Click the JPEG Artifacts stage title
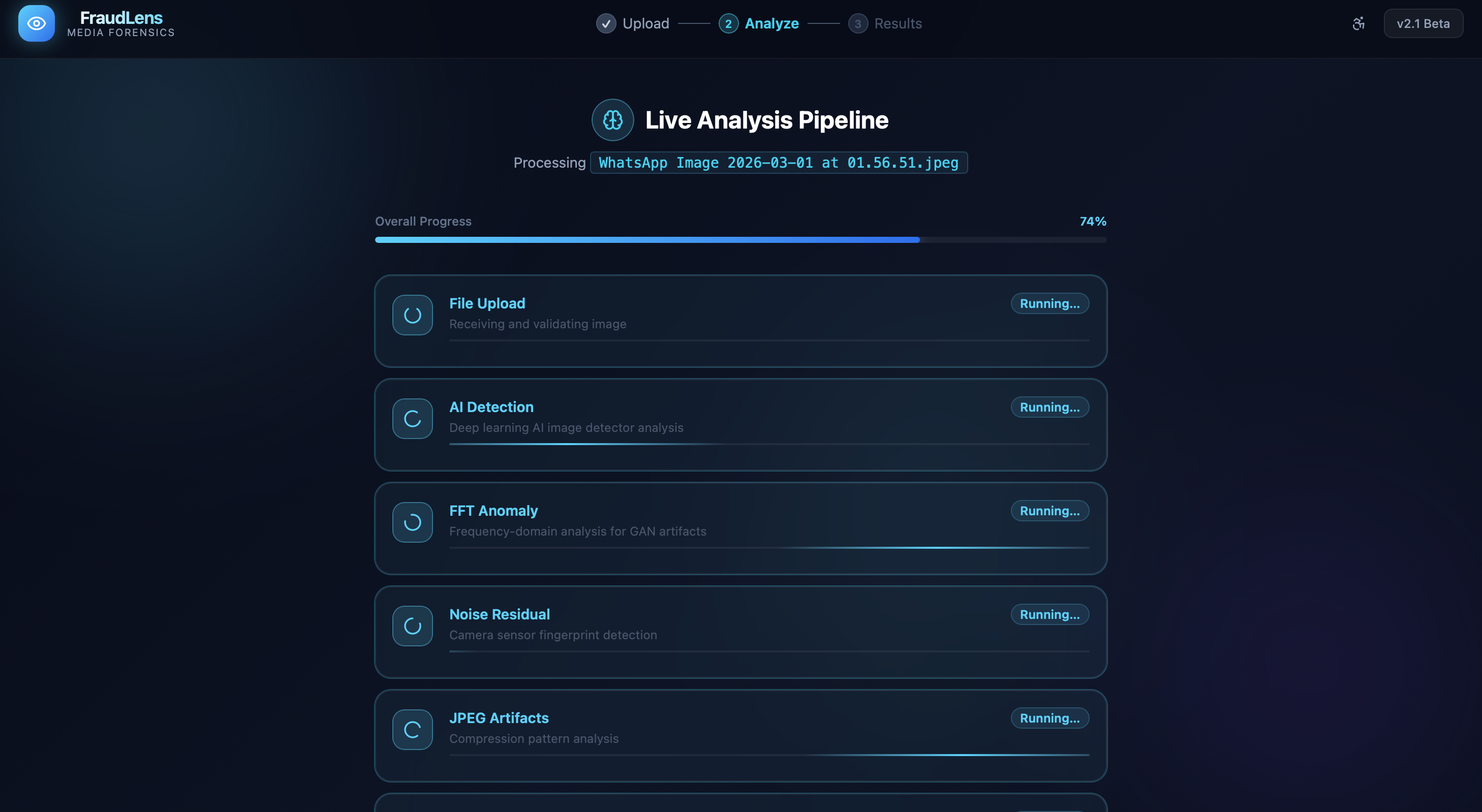 coord(499,717)
